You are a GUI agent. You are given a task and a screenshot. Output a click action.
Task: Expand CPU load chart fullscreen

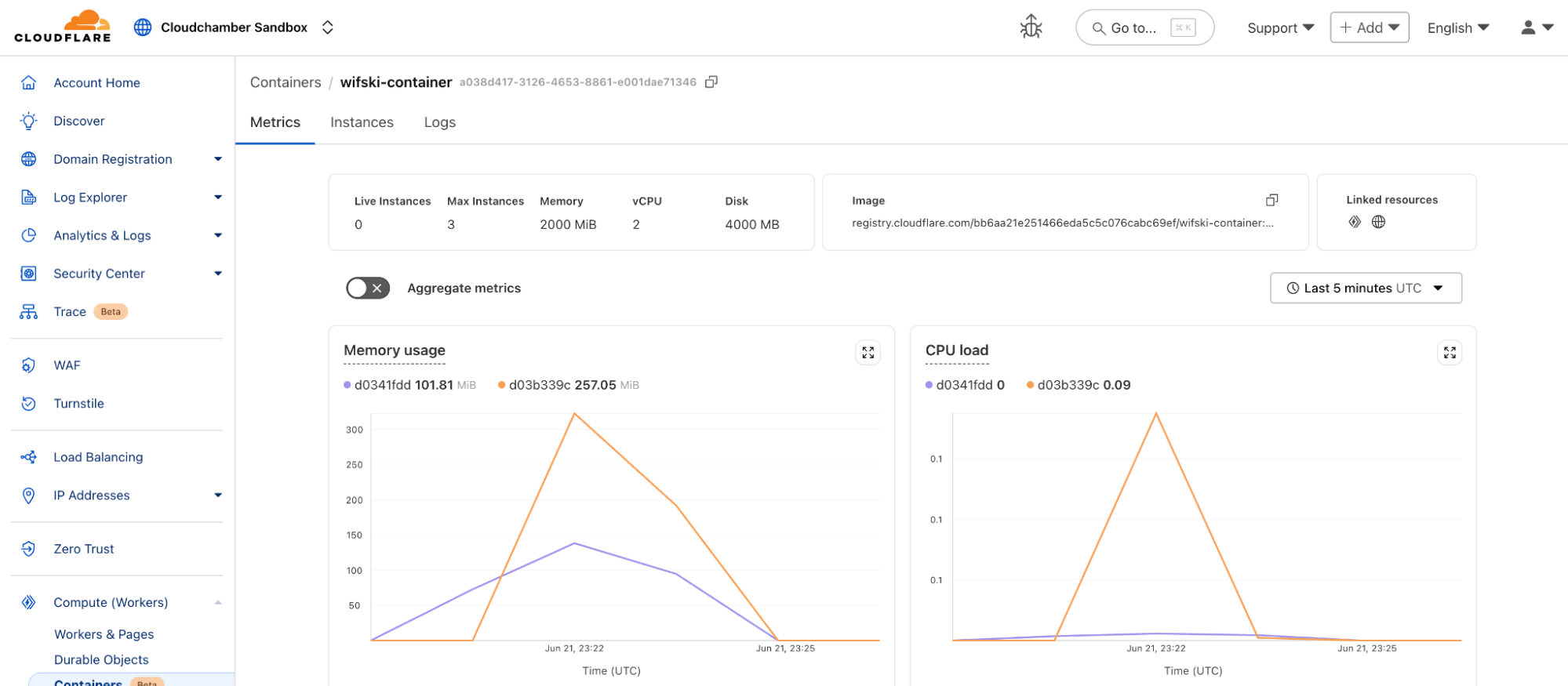1450,353
